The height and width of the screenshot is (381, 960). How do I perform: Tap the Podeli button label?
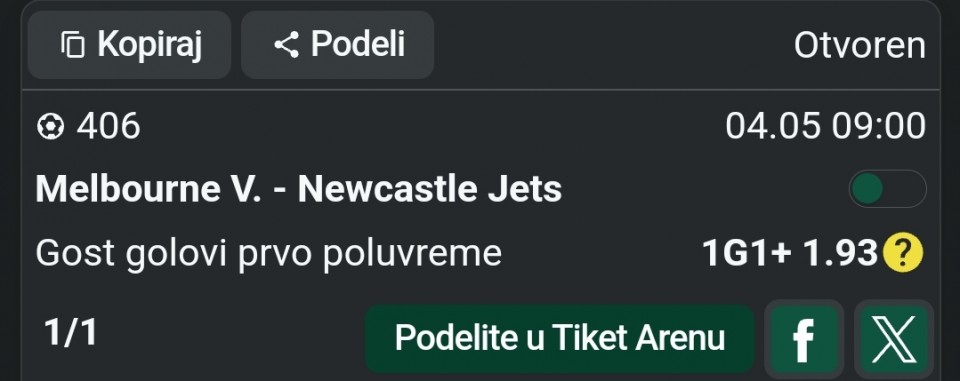click(x=358, y=44)
